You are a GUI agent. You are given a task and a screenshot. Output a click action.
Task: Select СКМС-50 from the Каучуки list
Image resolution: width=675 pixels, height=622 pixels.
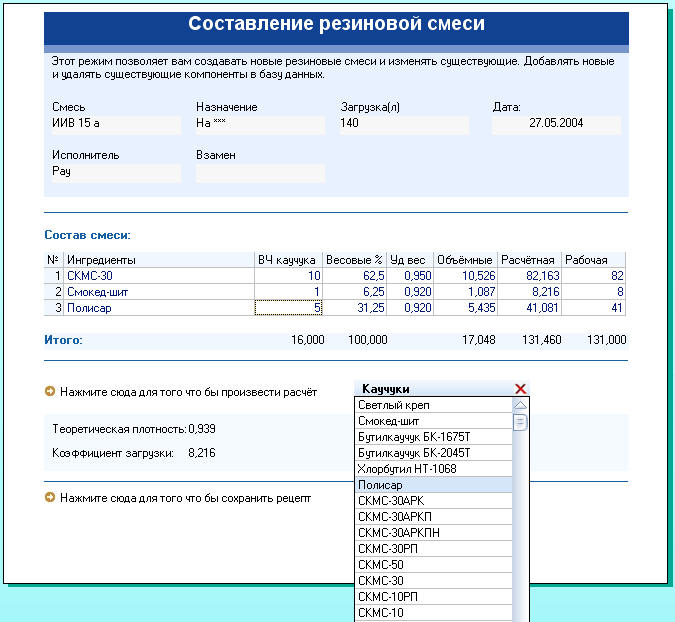pos(434,565)
